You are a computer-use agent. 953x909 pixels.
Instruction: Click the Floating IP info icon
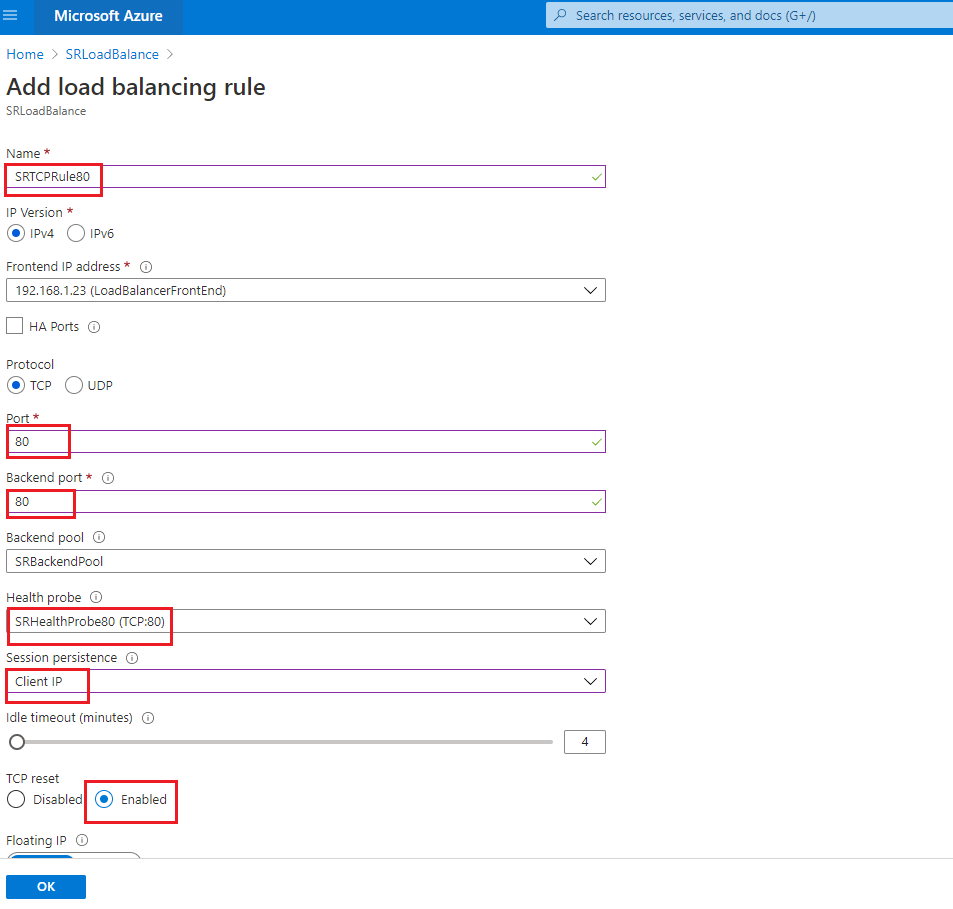click(x=81, y=840)
